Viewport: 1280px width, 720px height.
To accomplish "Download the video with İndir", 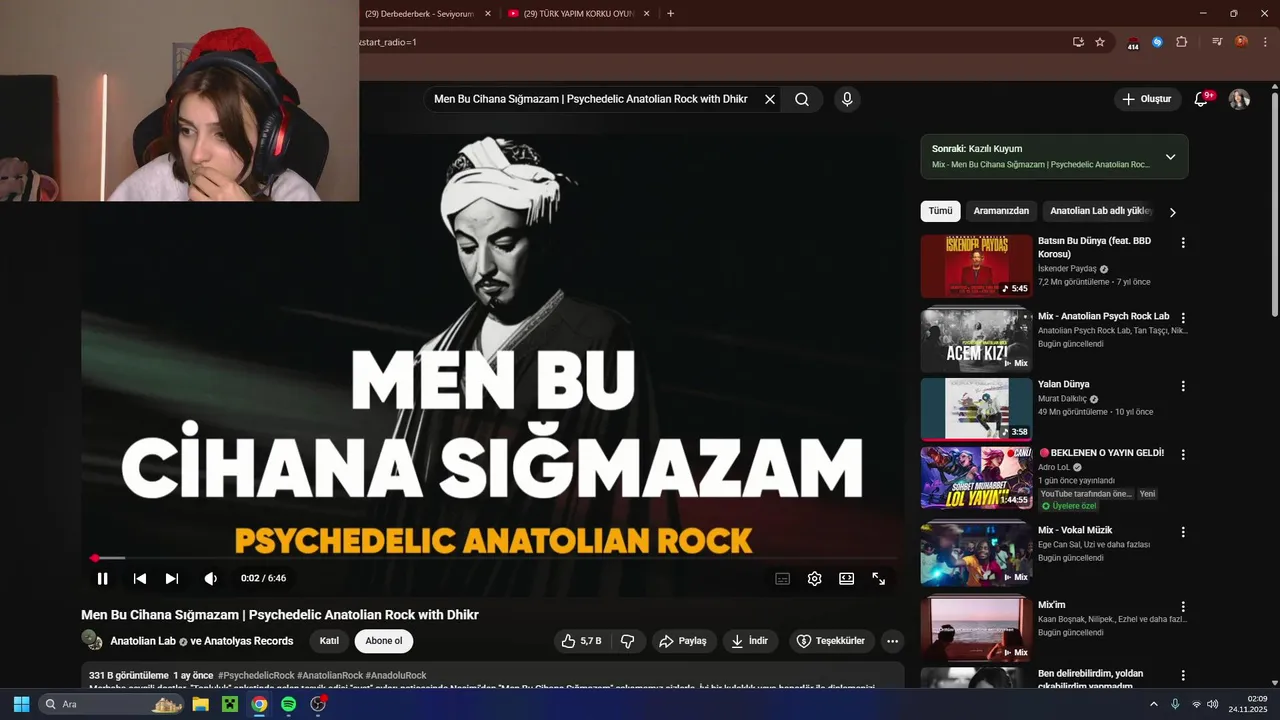I will click(750, 641).
